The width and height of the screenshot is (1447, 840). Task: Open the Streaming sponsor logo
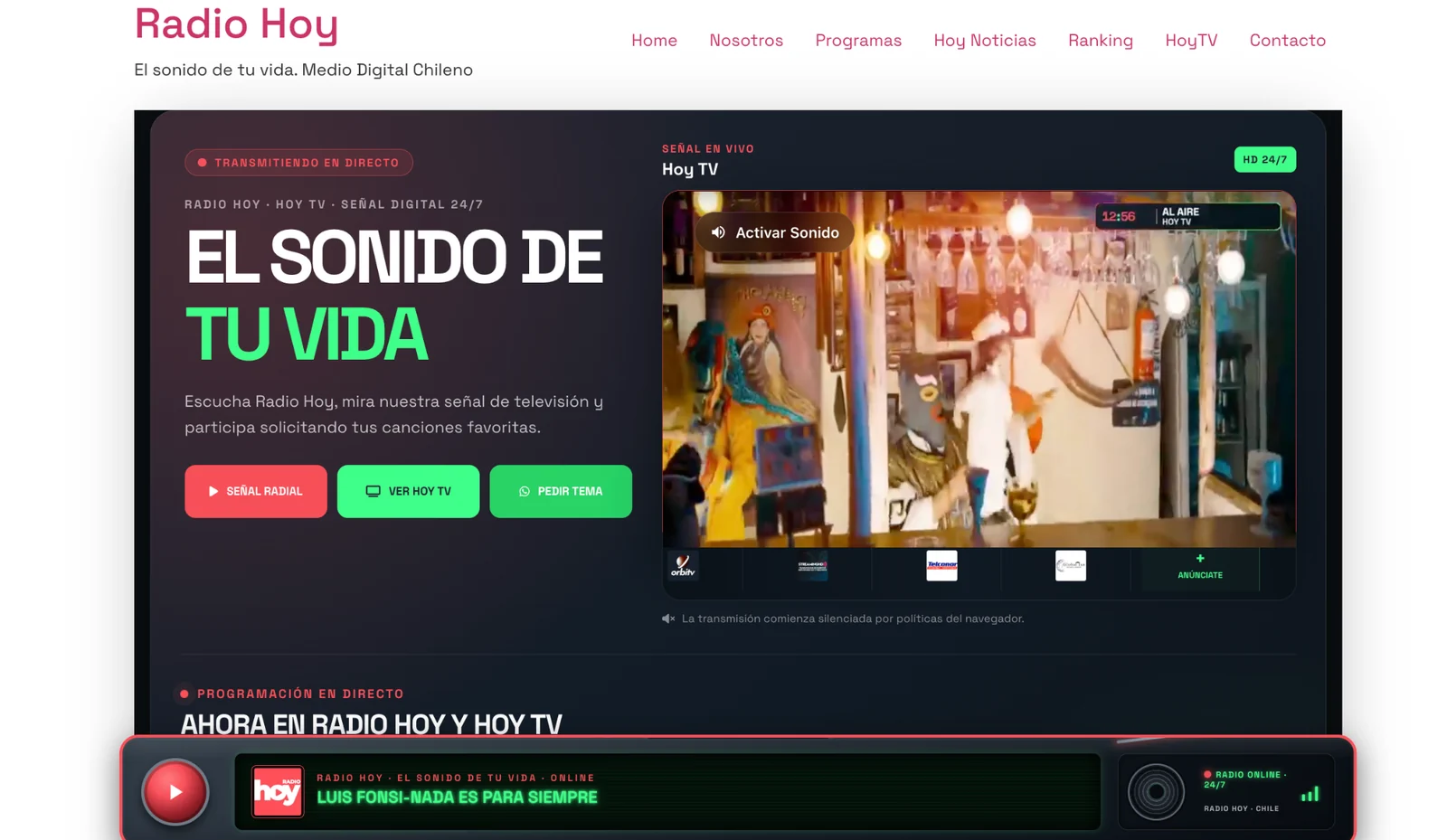[812, 566]
